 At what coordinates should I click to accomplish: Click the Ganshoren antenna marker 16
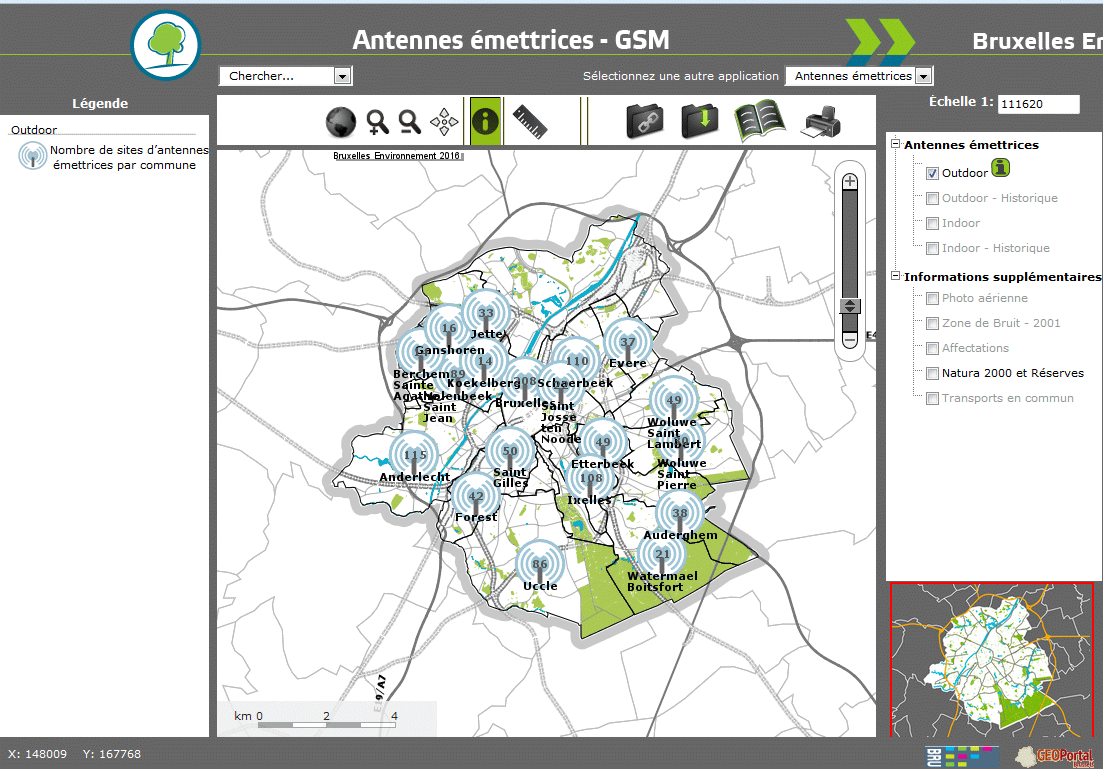coord(449,329)
